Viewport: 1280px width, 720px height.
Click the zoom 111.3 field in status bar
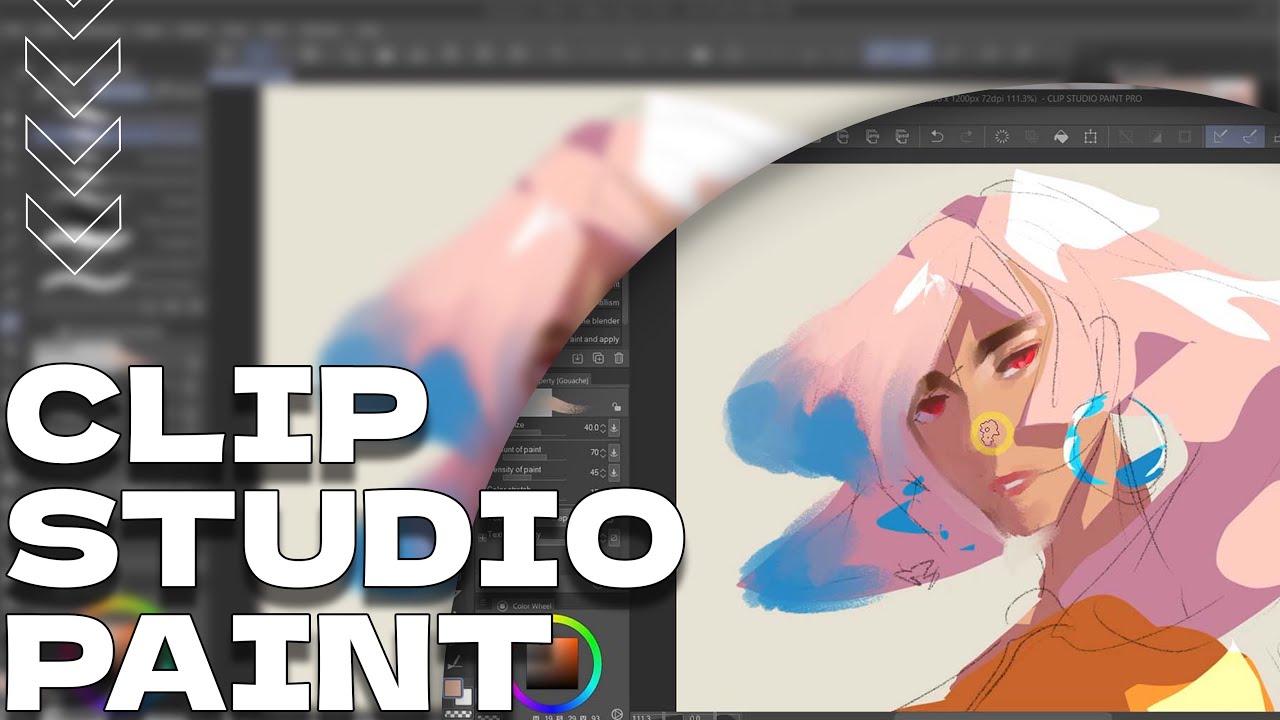643,716
